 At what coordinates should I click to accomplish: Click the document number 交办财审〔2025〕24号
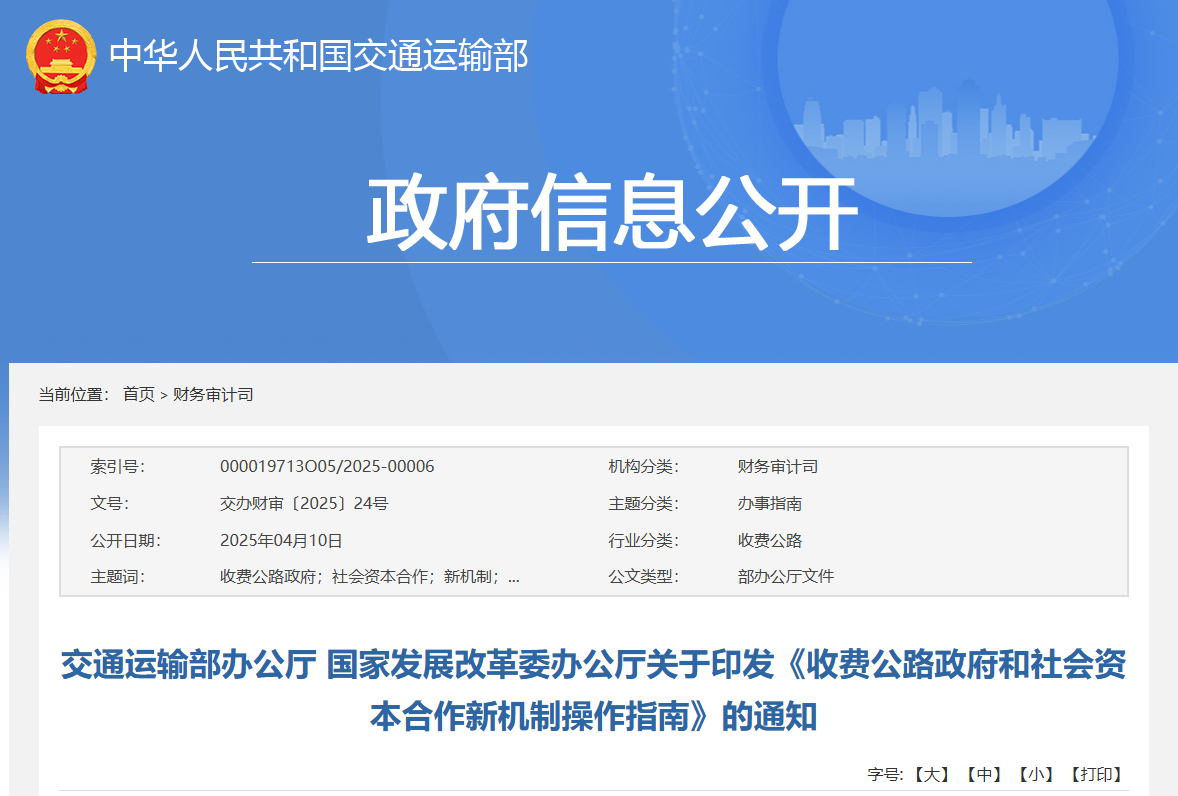click(305, 503)
